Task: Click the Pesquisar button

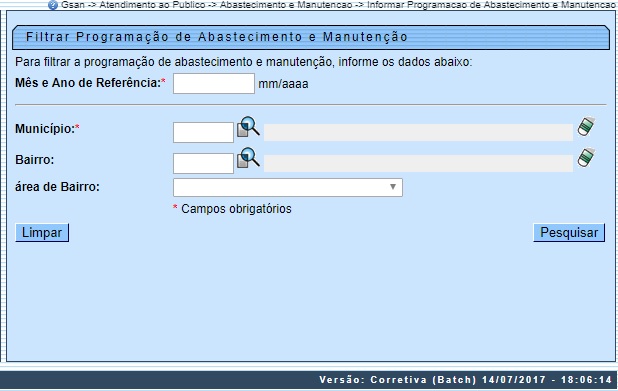Action: point(569,233)
